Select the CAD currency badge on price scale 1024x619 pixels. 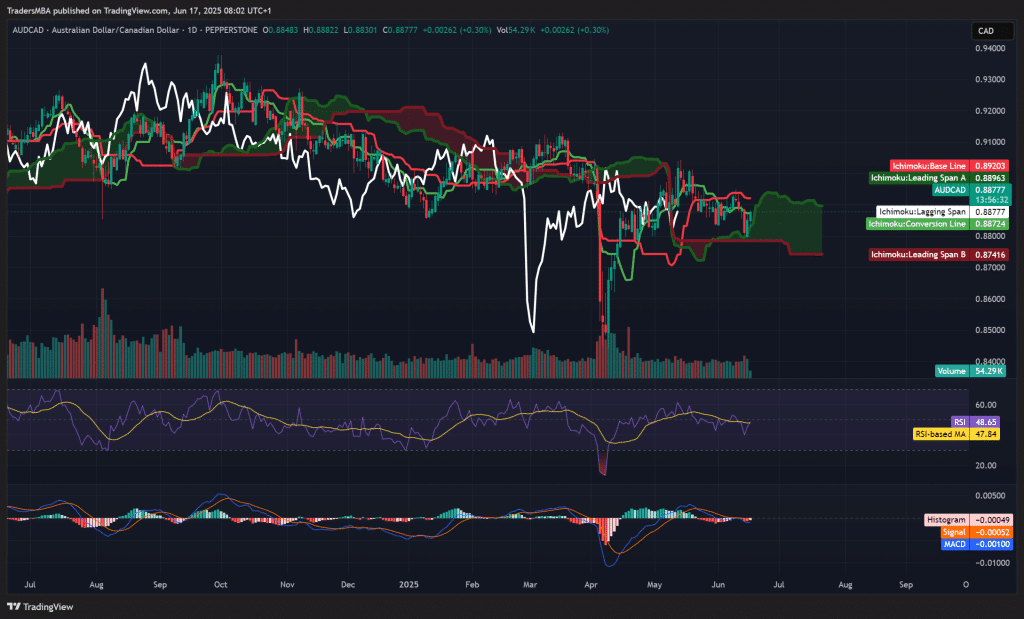(x=990, y=31)
